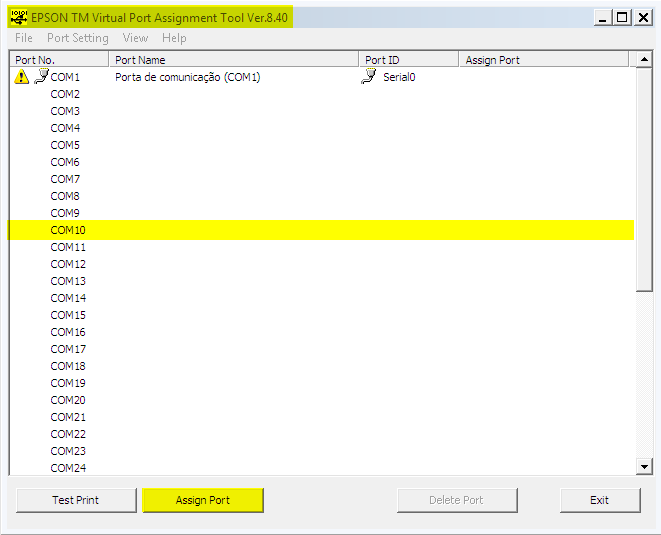Click the scrollbar down arrow
Image resolution: width=661 pixels, height=535 pixels.
tap(644, 466)
